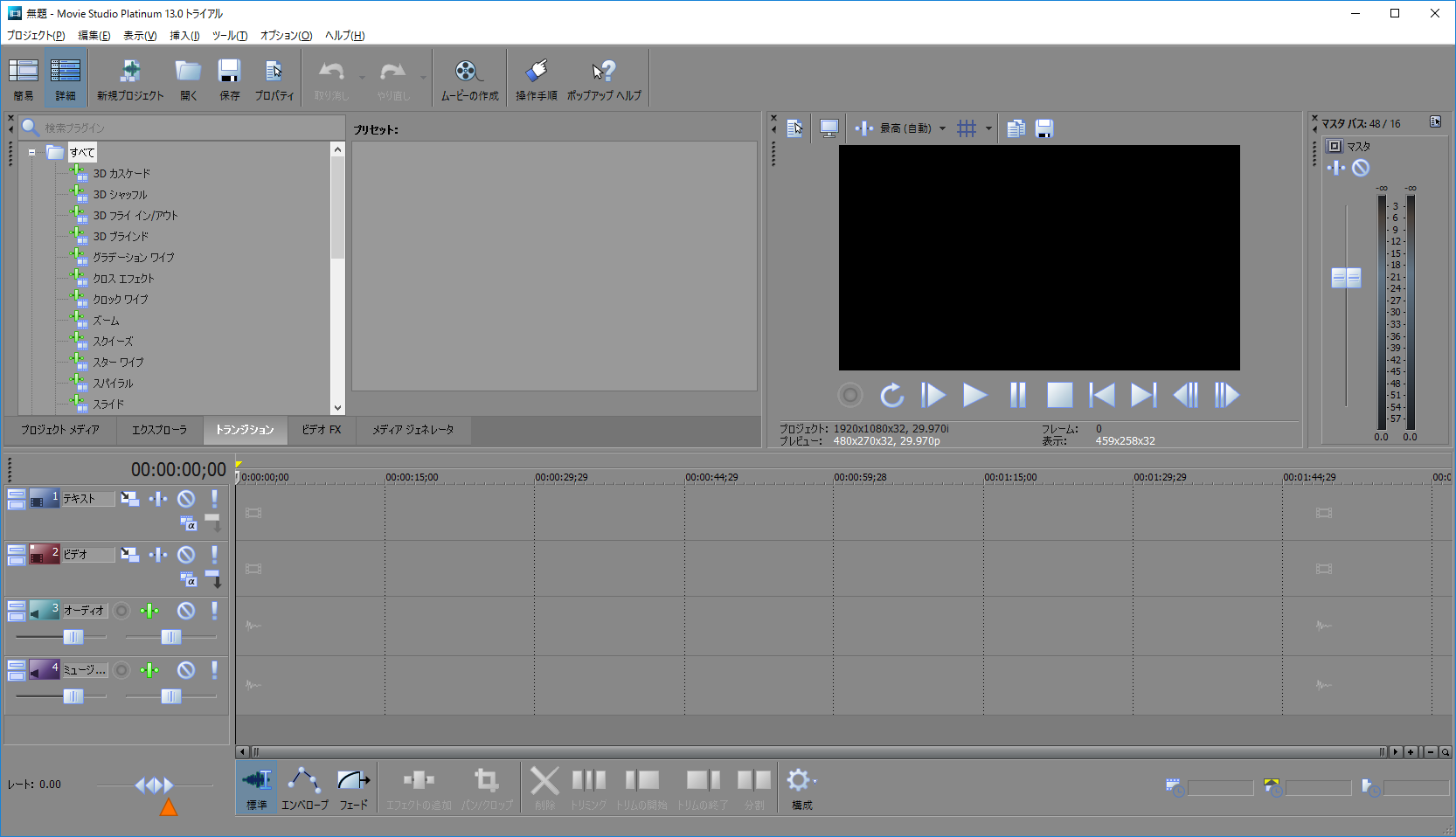Save preview snapshot to file
1456x837 pixels.
click(1043, 128)
